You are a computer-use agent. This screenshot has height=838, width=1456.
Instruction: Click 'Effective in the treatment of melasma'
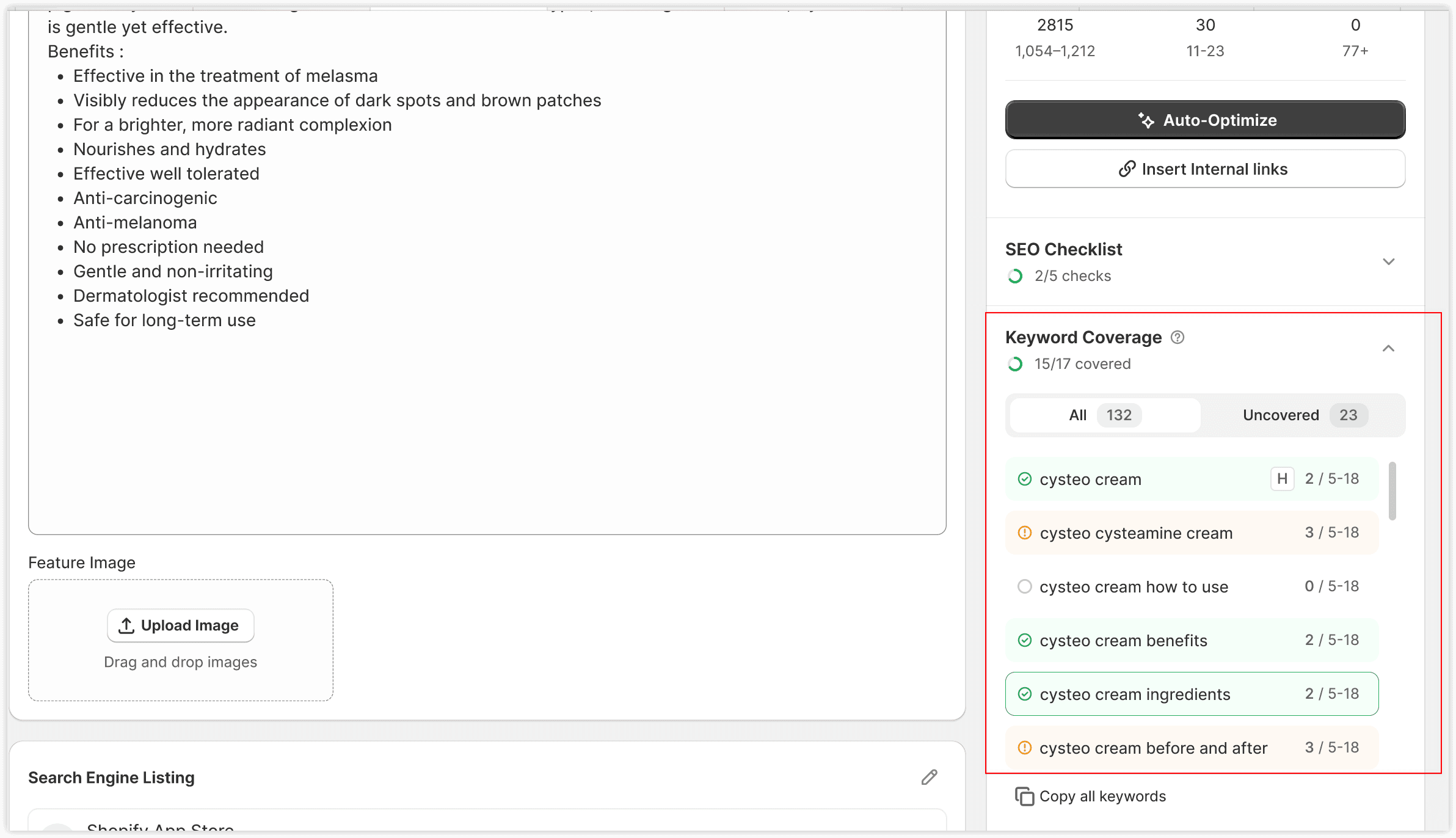pos(225,76)
